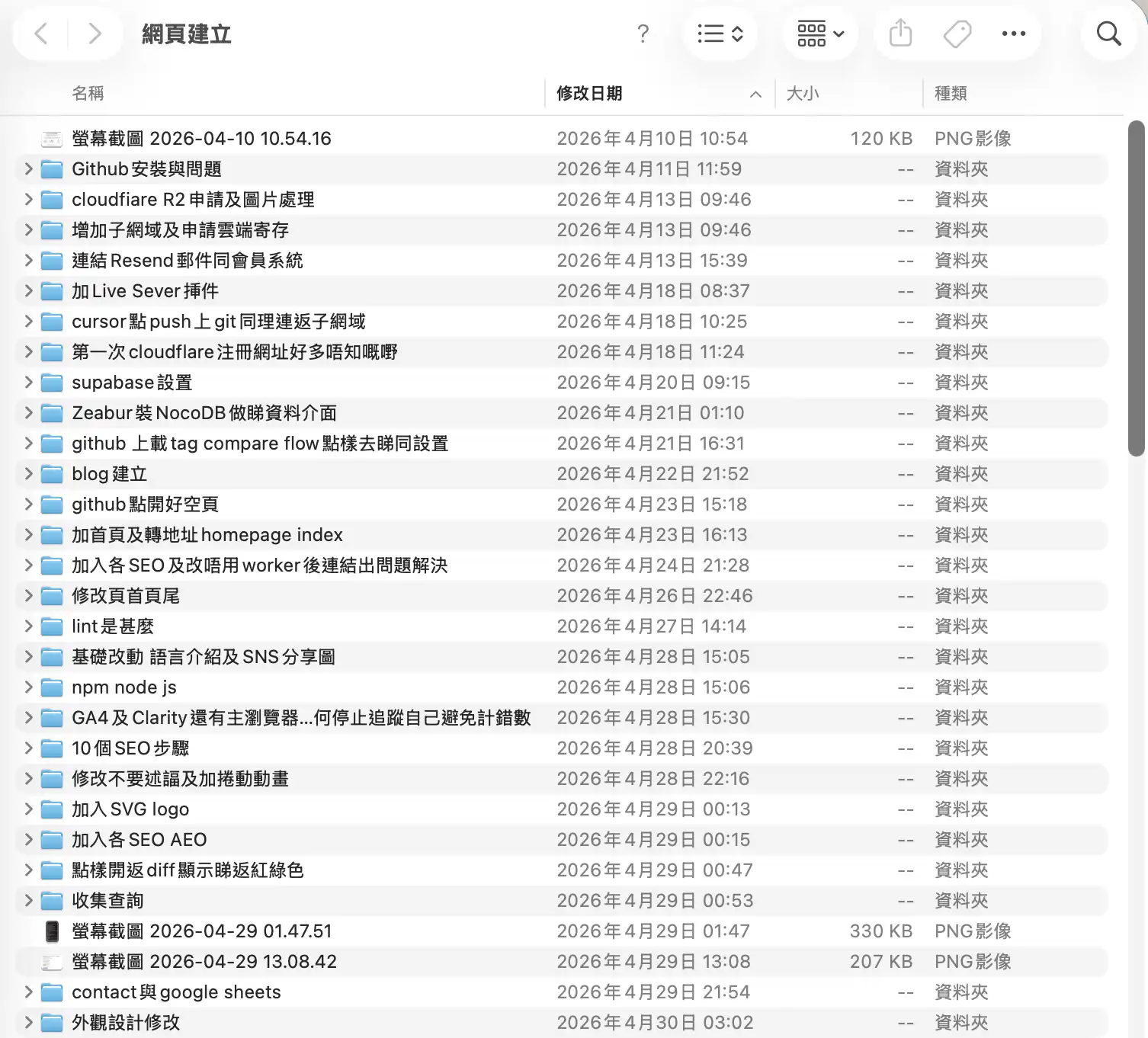
Task: Sort by the 名稱 column header
Action: (x=88, y=93)
